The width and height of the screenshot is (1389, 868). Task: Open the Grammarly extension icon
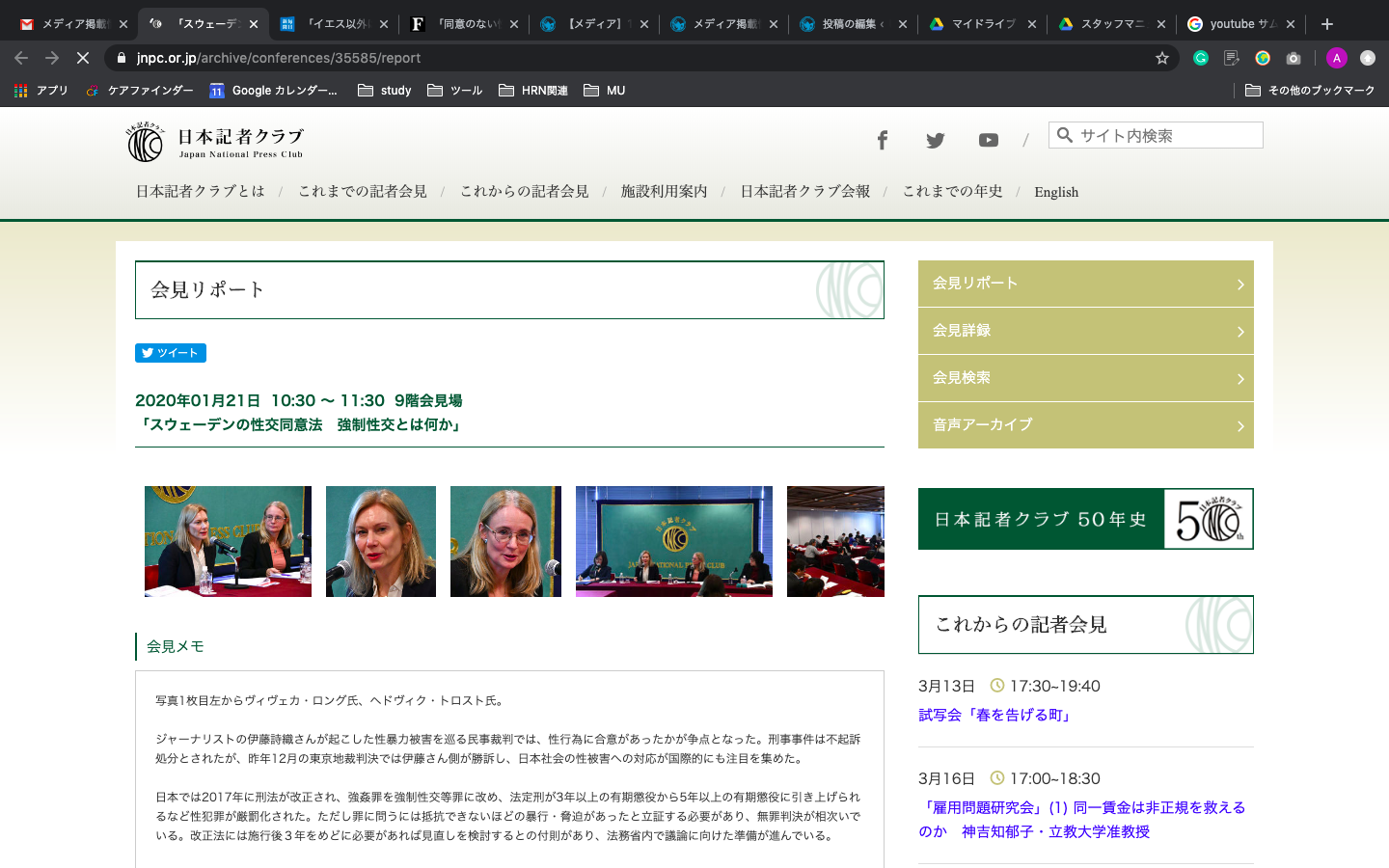[1201, 58]
